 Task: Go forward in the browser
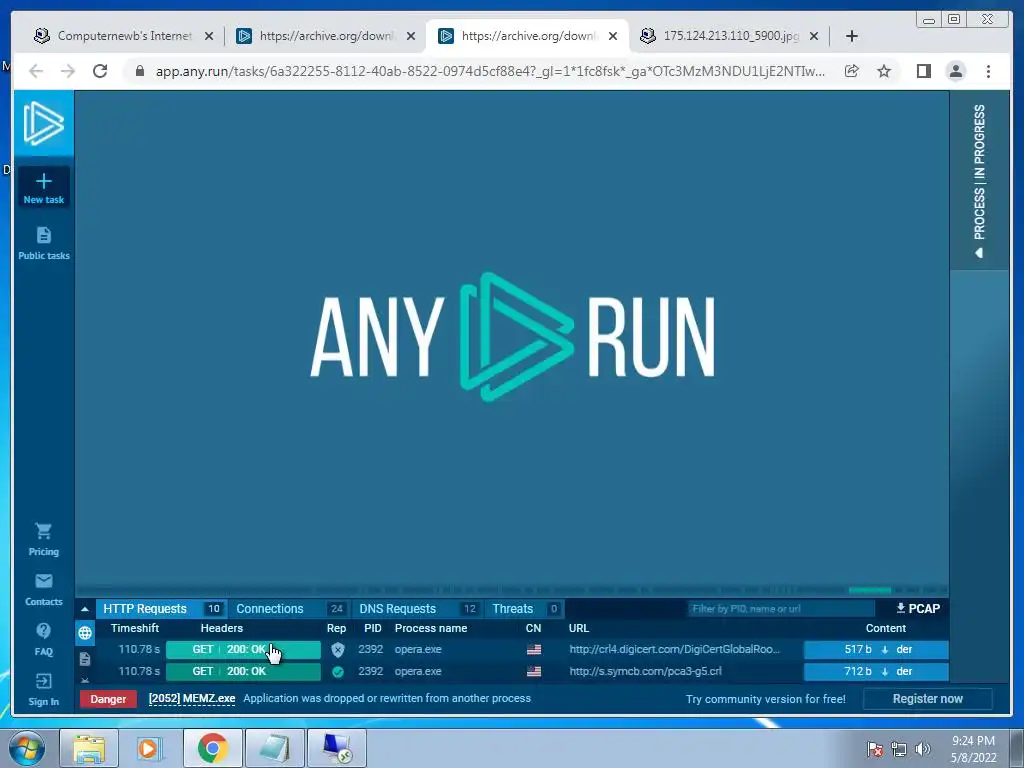pos(68,71)
